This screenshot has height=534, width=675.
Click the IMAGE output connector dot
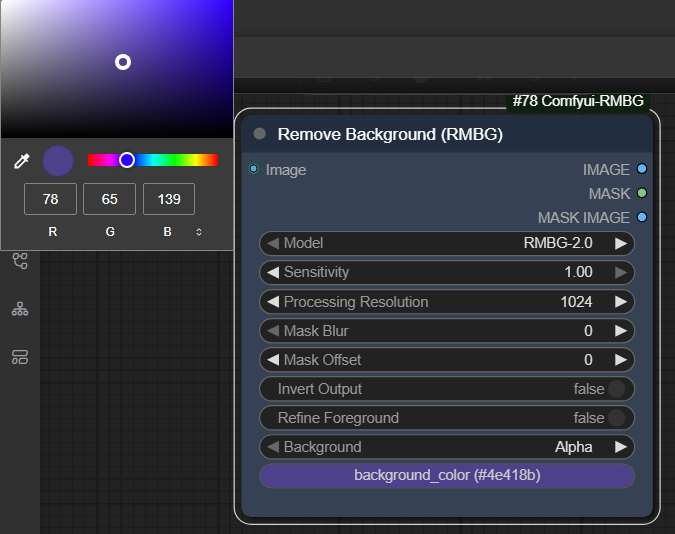click(x=642, y=170)
